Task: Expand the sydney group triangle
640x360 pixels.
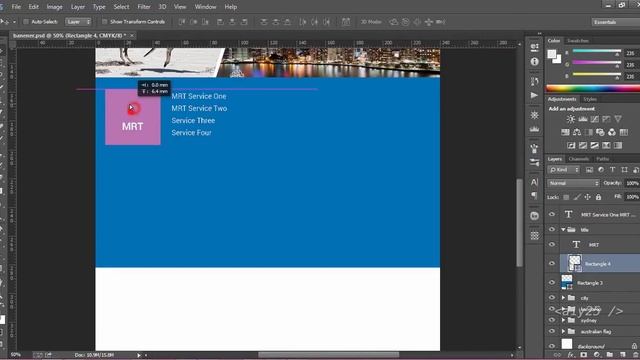Action: 563,320
